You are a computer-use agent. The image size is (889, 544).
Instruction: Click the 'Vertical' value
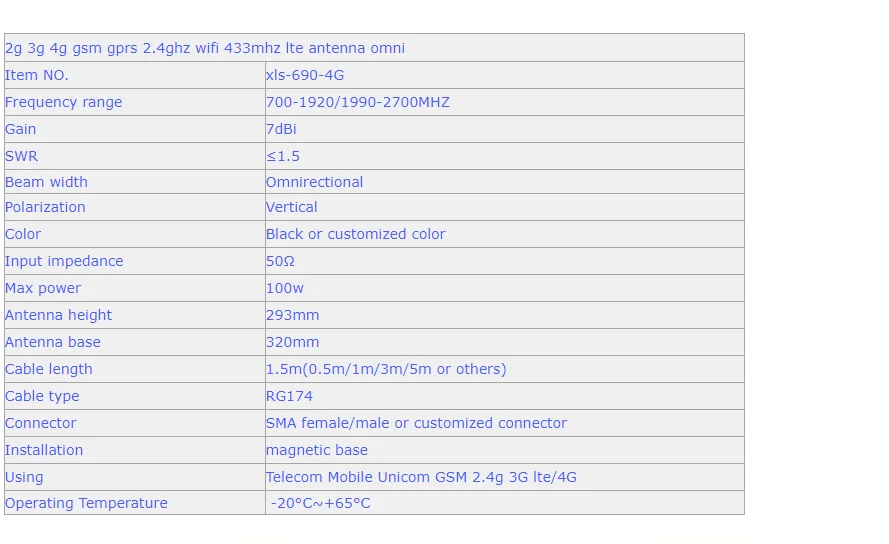point(291,207)
